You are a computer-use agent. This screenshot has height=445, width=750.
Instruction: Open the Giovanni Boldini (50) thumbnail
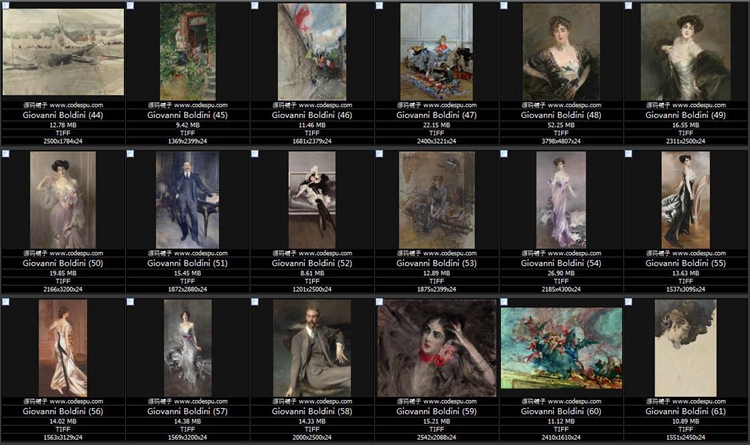tap(63, 200)
